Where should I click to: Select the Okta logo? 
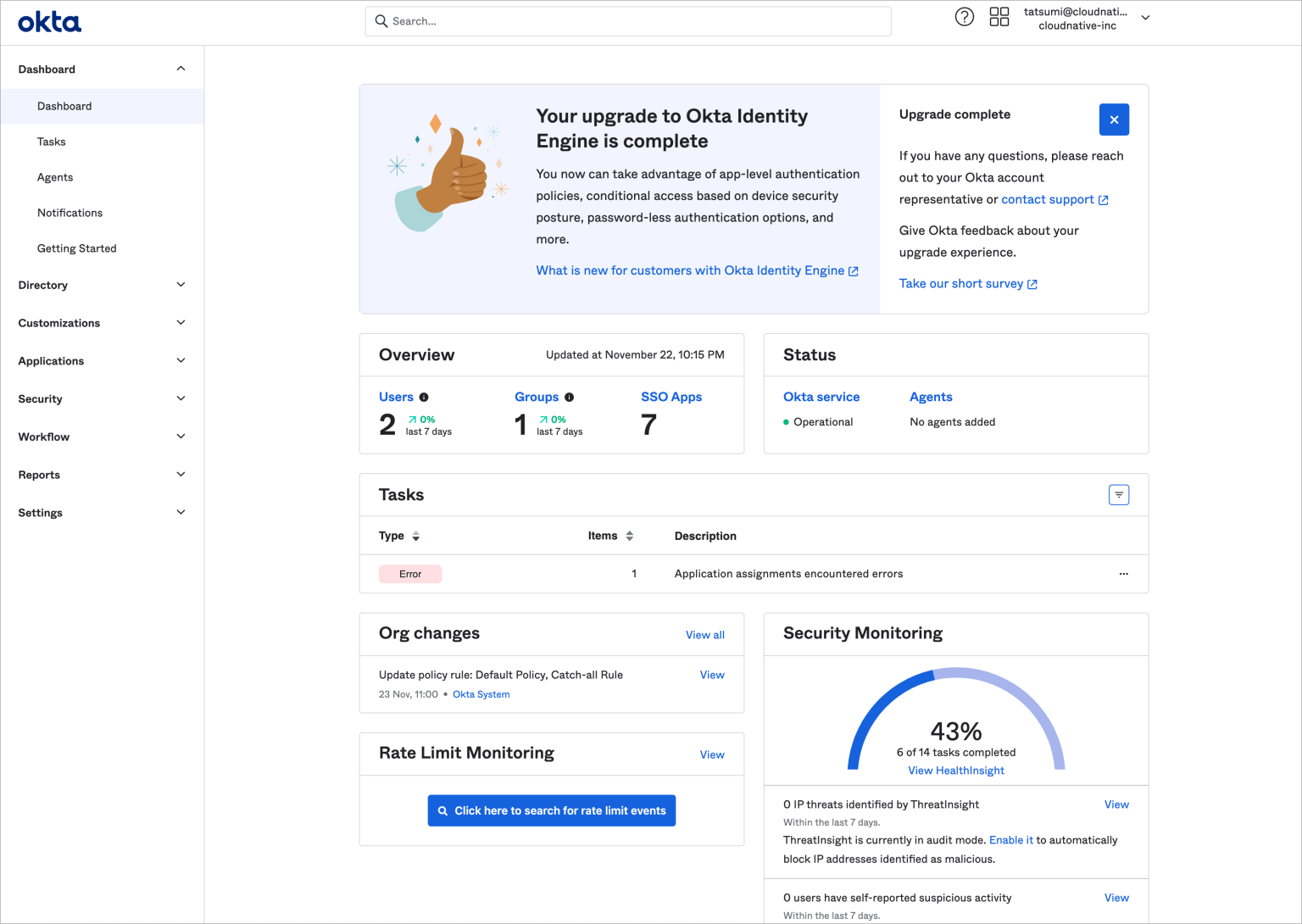(x=49, y=22)
